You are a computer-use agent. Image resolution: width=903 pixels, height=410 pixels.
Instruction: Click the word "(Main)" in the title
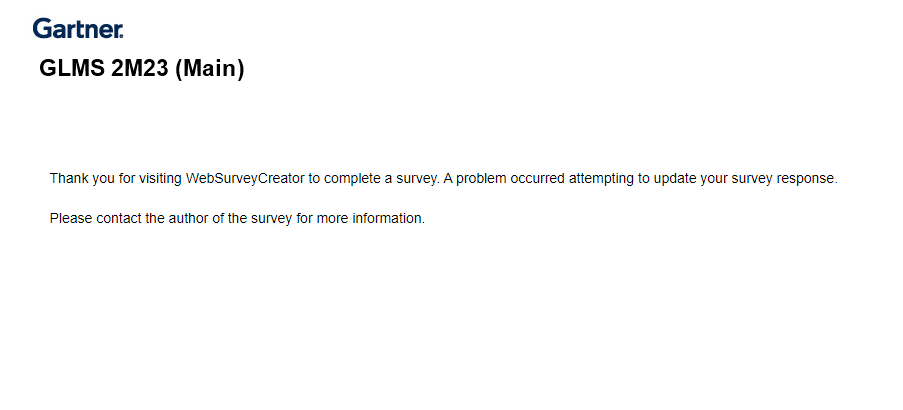coord(210,69)
